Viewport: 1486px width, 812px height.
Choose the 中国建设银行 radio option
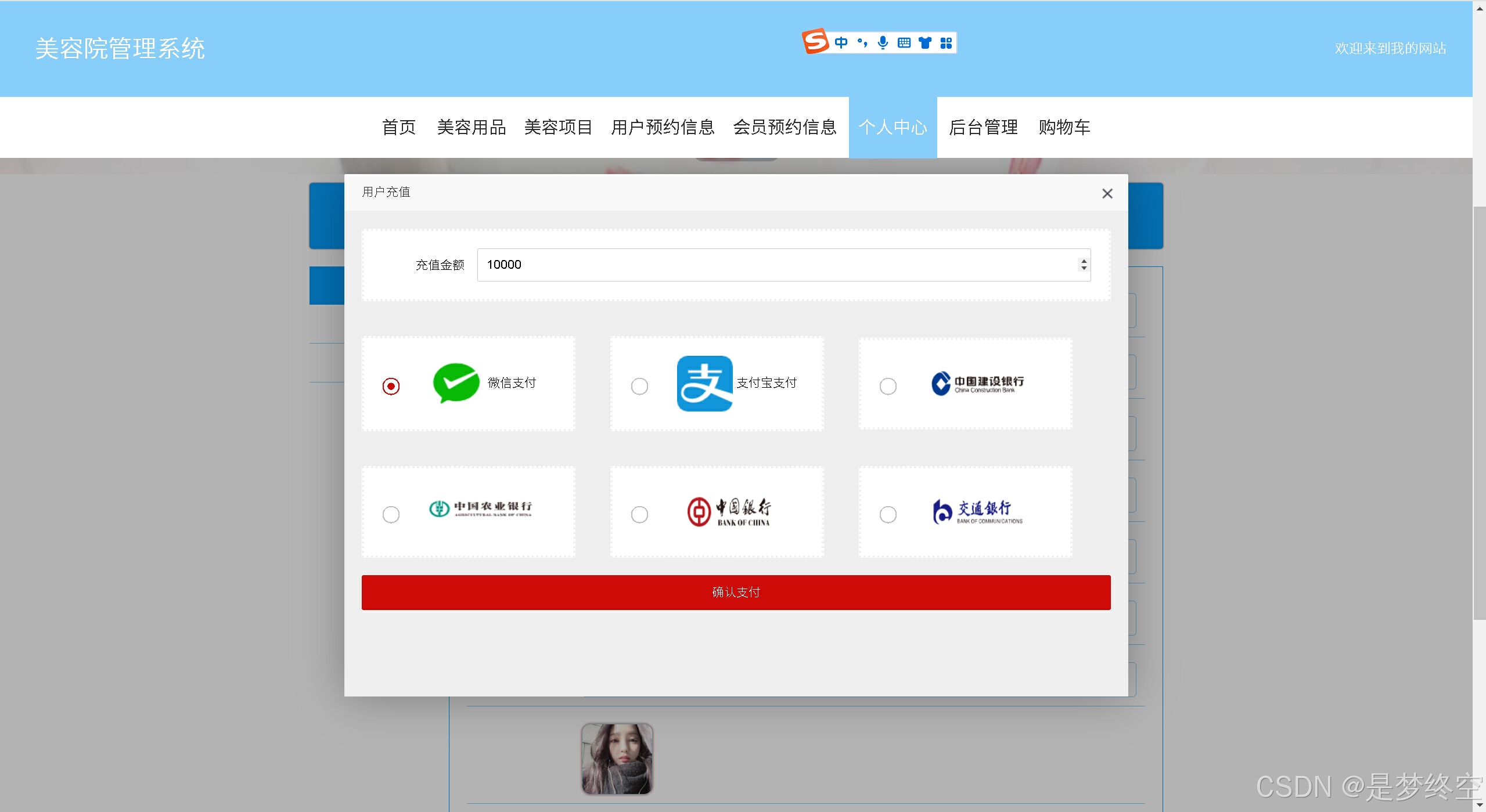(x=888, y=386)
